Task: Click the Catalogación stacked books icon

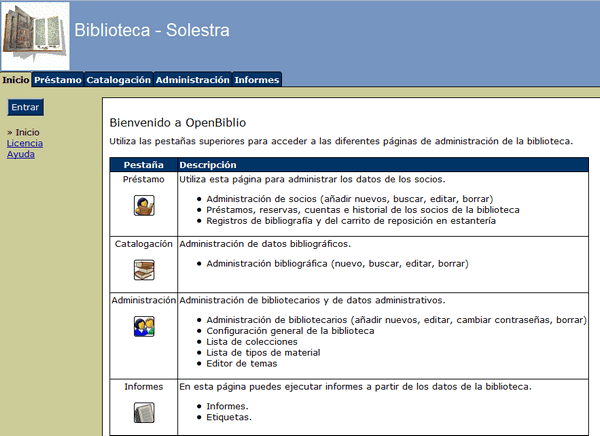Action: click(x=144, y=270)
